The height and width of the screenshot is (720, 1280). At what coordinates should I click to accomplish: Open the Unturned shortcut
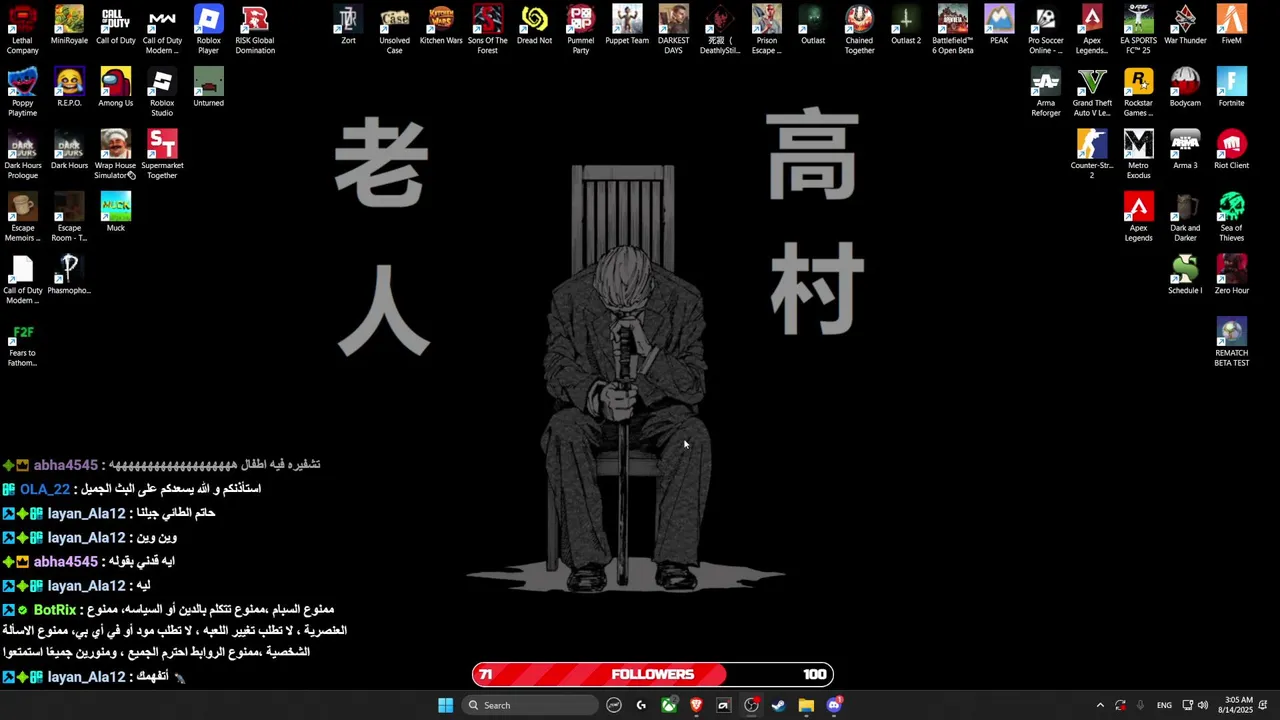[208, 88]
